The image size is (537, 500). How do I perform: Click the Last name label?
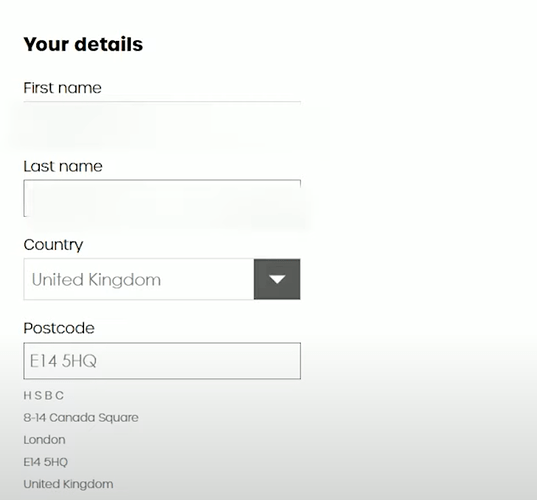pyautogui.click(x=63, y=166)
